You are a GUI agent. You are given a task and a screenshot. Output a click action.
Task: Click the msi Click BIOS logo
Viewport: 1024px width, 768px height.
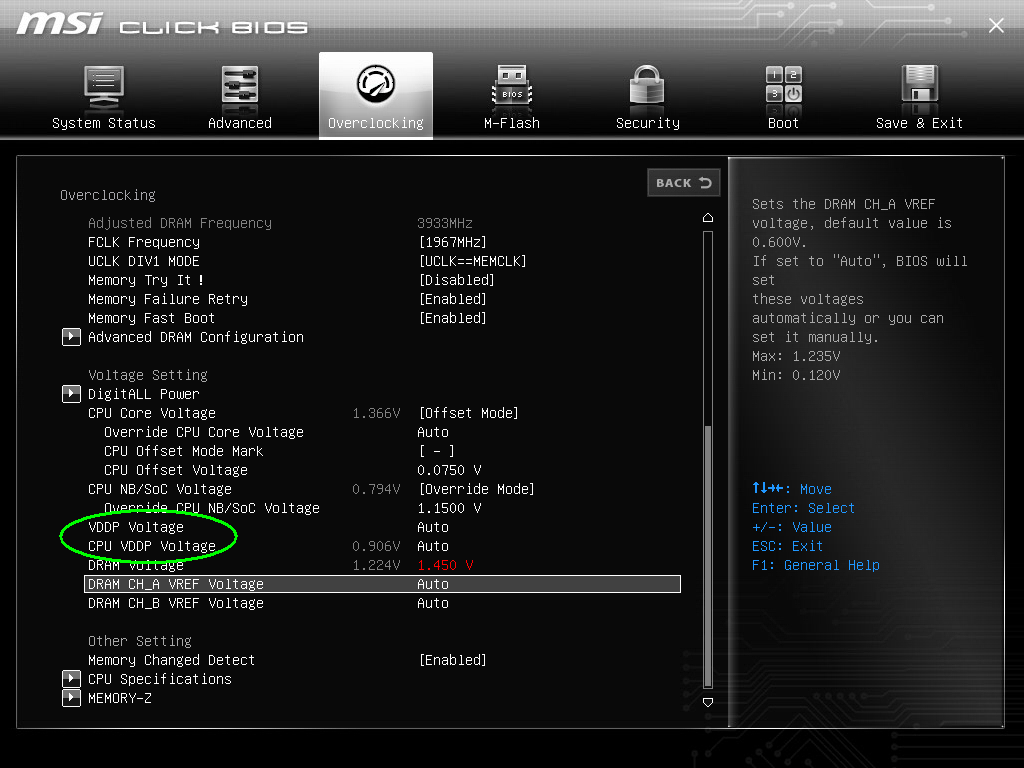(162, 24)
